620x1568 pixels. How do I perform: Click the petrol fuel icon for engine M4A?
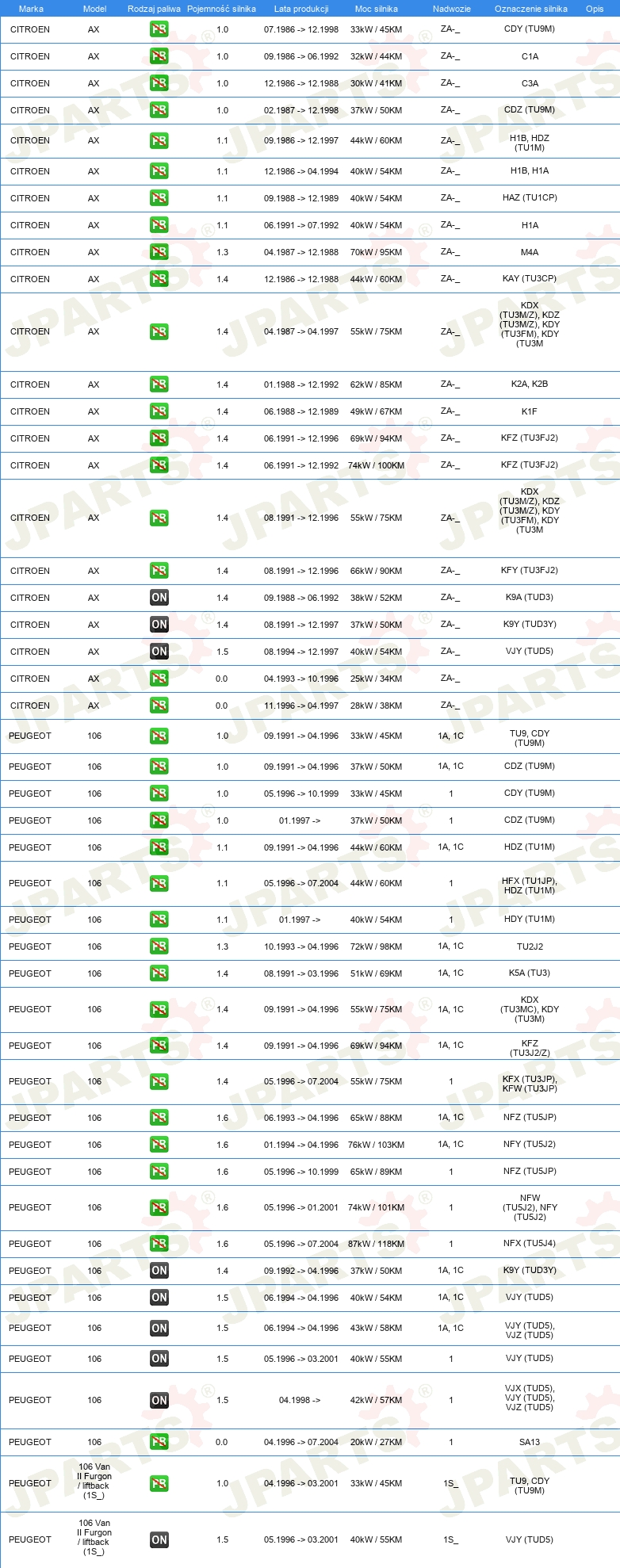point(159,252)
